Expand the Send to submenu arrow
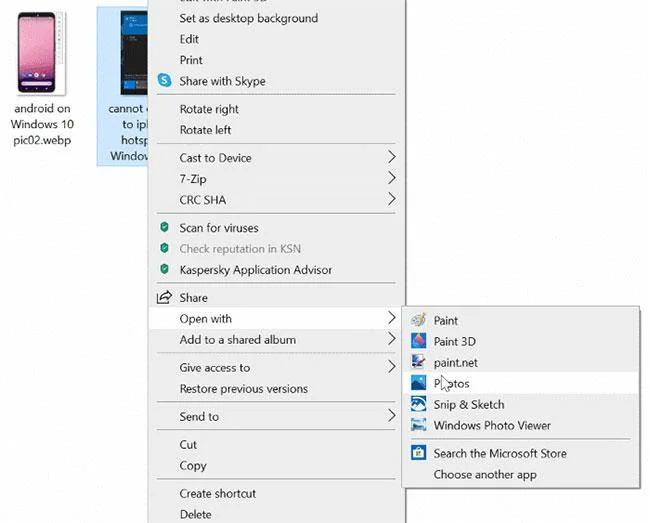Screen dimensions: 650x523 391,416
